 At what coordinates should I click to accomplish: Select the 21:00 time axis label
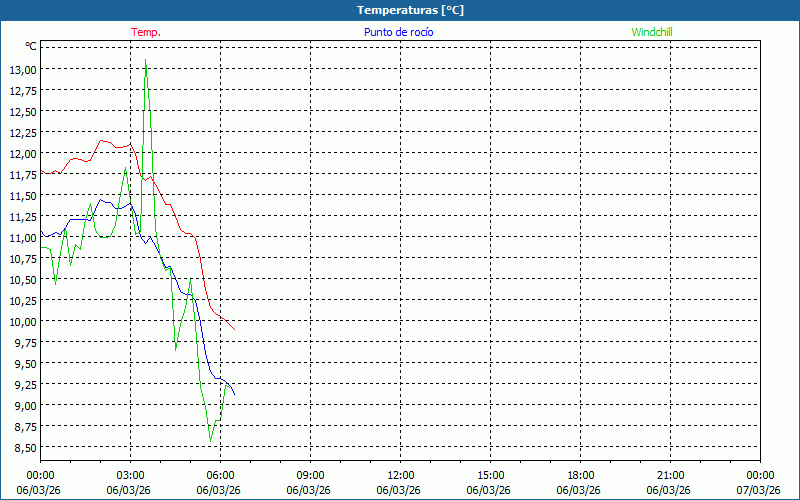670,475
